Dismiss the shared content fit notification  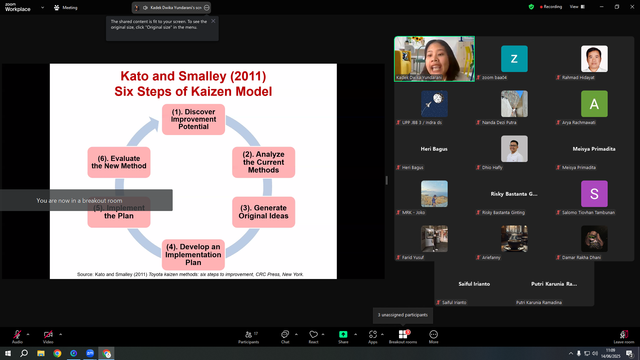[213, 21]
